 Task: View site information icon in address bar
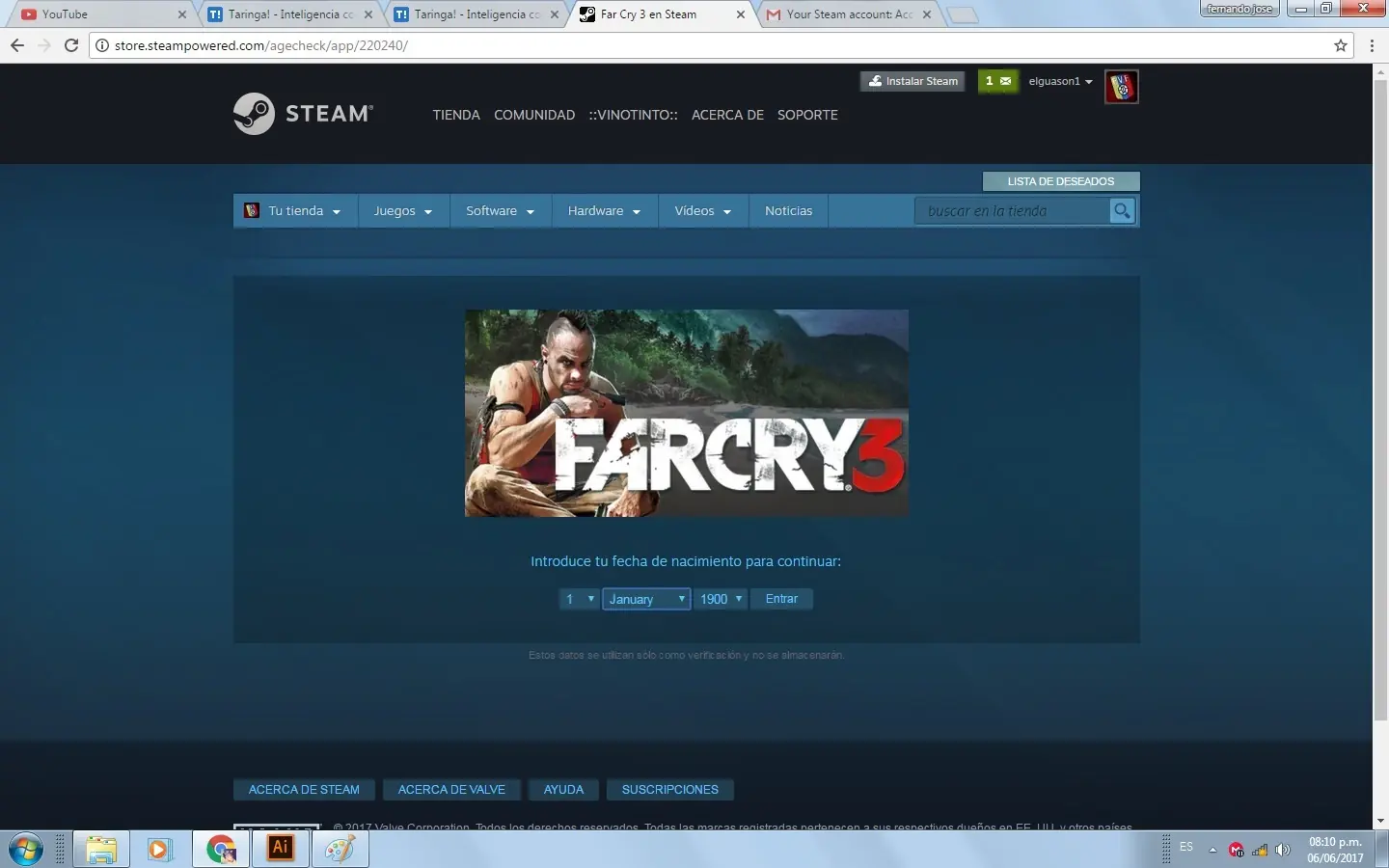point(102,45)
